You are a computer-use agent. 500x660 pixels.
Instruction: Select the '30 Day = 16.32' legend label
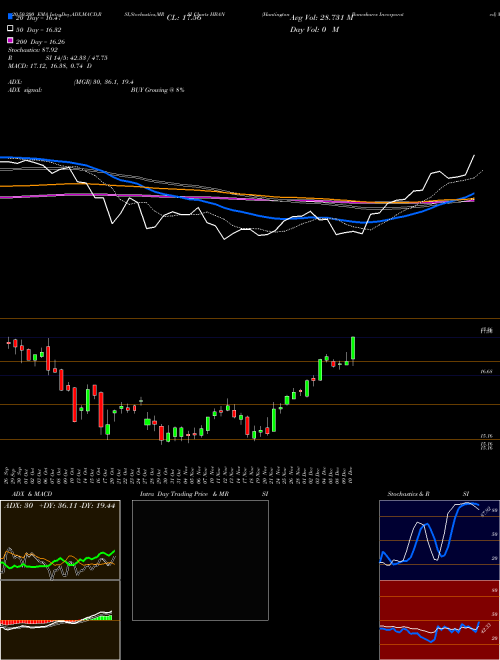point(38,30)
